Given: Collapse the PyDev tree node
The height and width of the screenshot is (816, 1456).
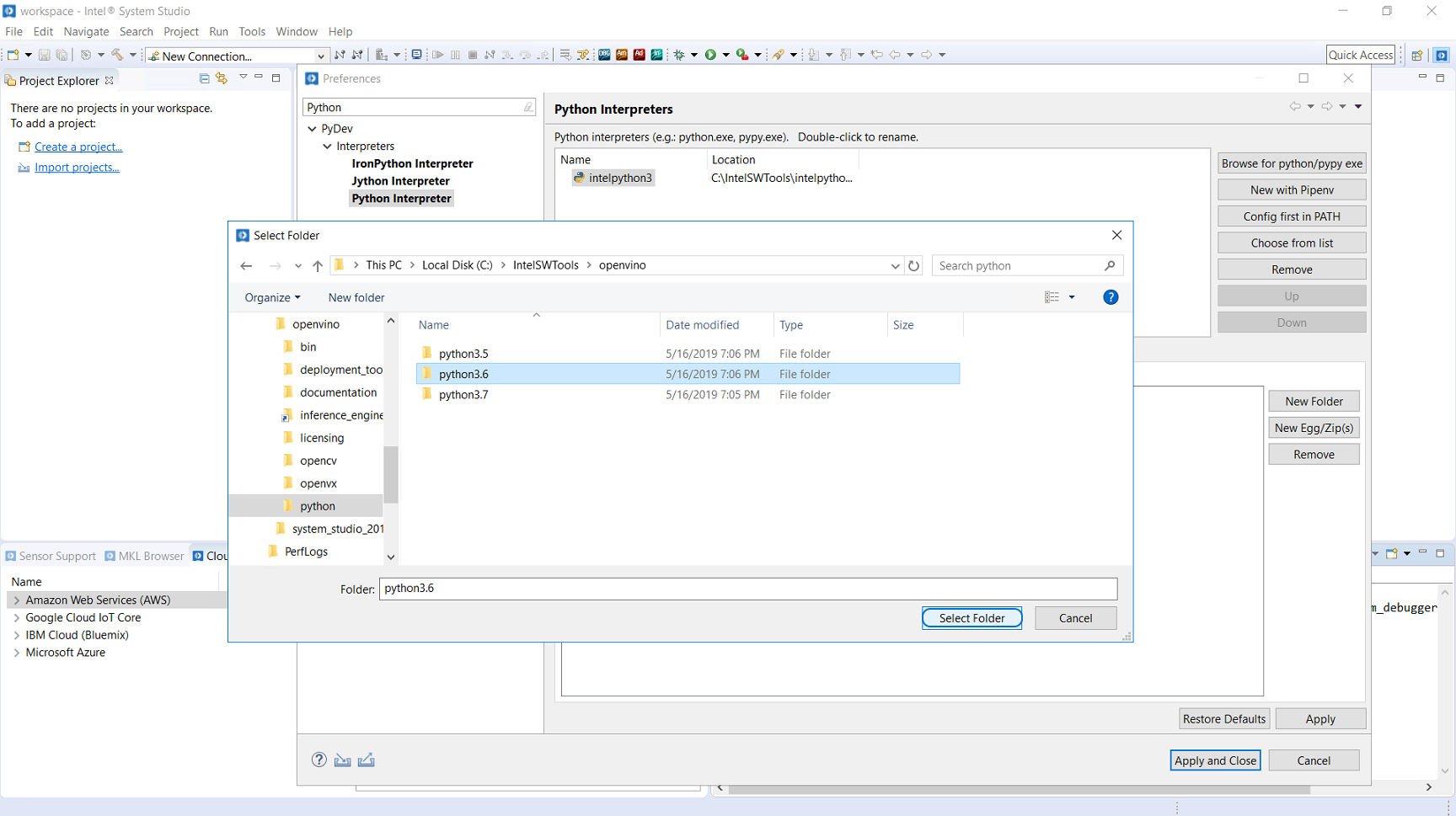Looking at the screenshot, I should click(x=313, y=129).
